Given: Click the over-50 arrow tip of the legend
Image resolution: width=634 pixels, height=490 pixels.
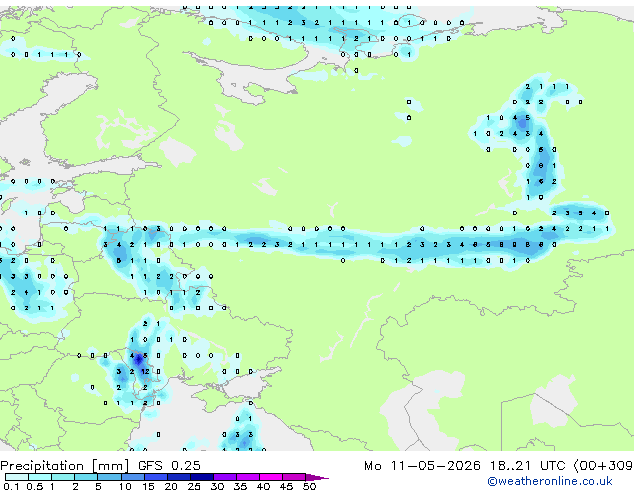Looking at the screenshot, I should tap(317, 477).
